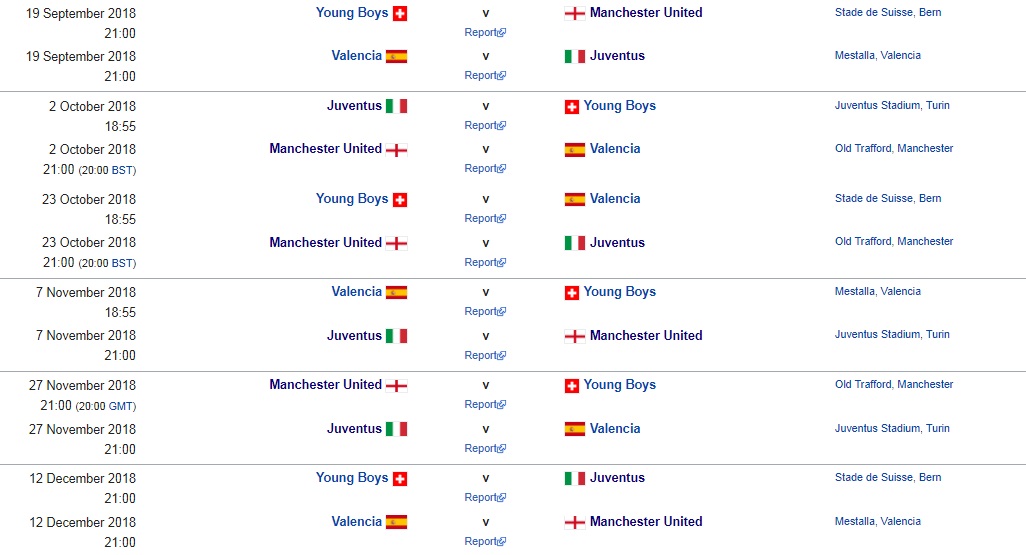Click Spanish flag beside Valencia, 19 September match
The height and width of the screenshot is (555, 1026).
pos(396,57)
